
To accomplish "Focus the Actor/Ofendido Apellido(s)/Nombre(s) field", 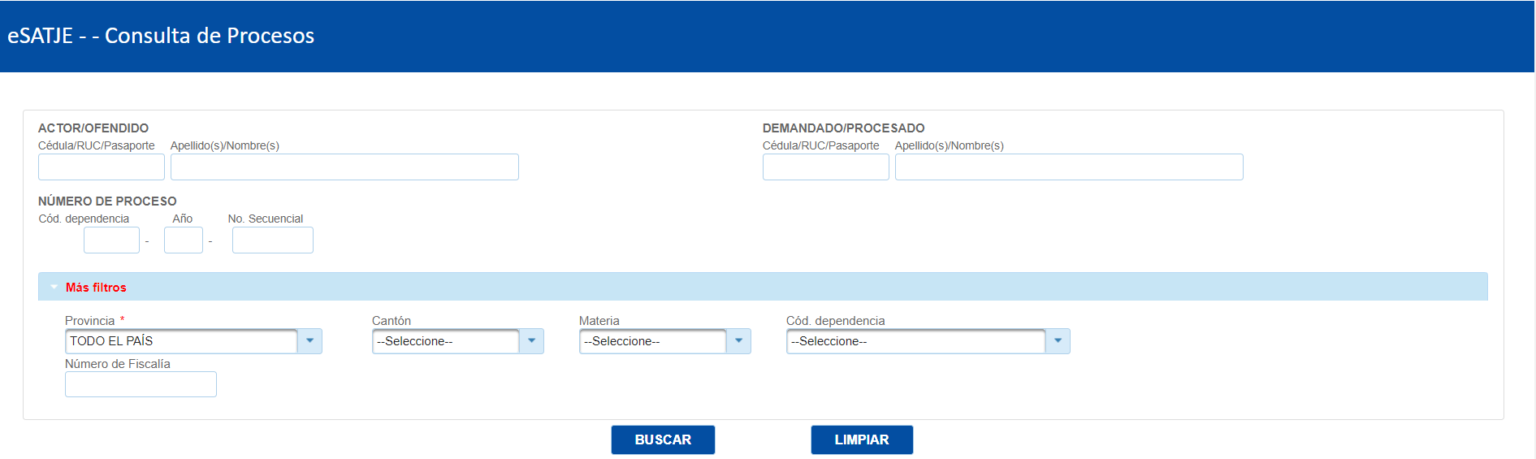I will click(345, 167).
